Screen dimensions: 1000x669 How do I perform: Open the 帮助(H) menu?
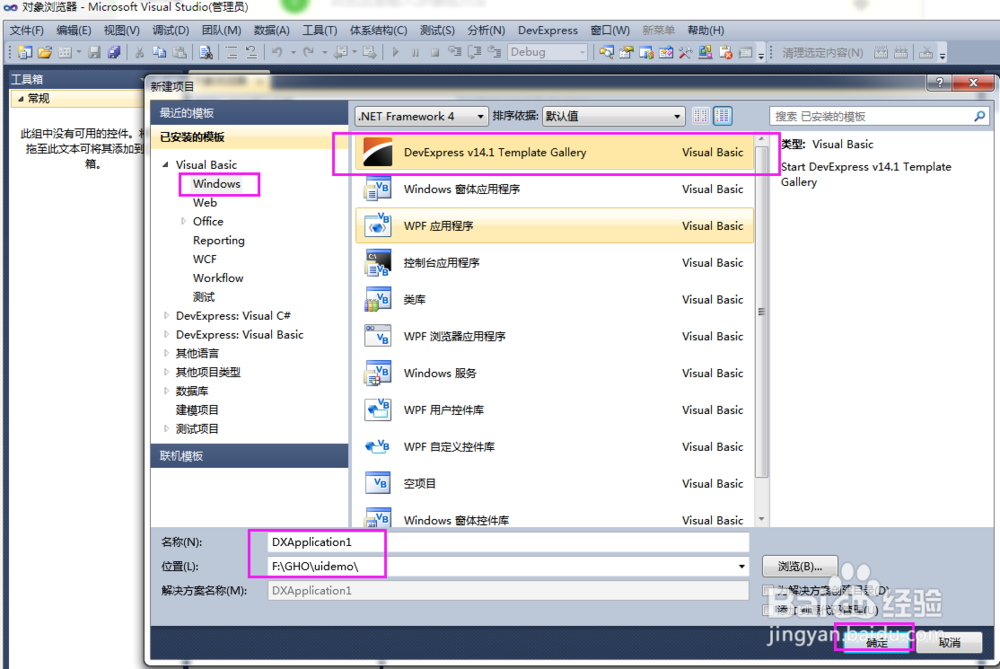pyautogui.click(x=705, y=30)
